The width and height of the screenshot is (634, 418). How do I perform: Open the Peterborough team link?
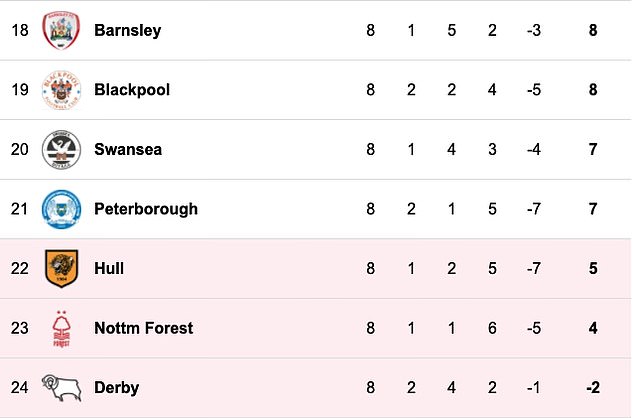pyautogui.click(x=146, y=209)
